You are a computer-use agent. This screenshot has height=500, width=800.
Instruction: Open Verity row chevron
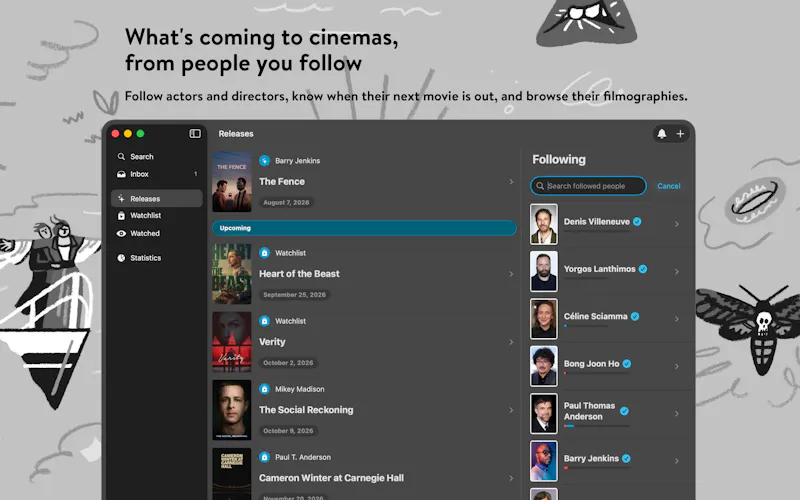(x=511, y=342)
